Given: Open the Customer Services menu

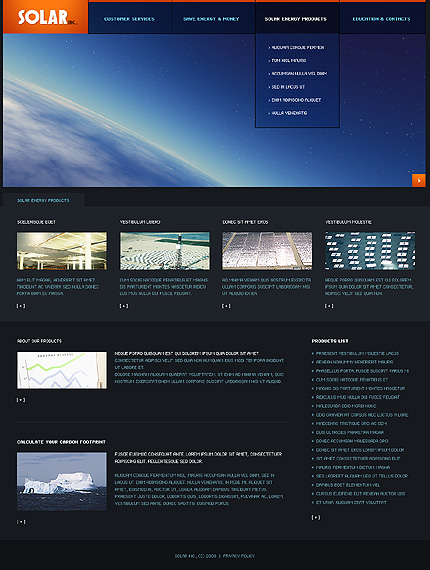Looking at the screenshot, I should [129, 19].
